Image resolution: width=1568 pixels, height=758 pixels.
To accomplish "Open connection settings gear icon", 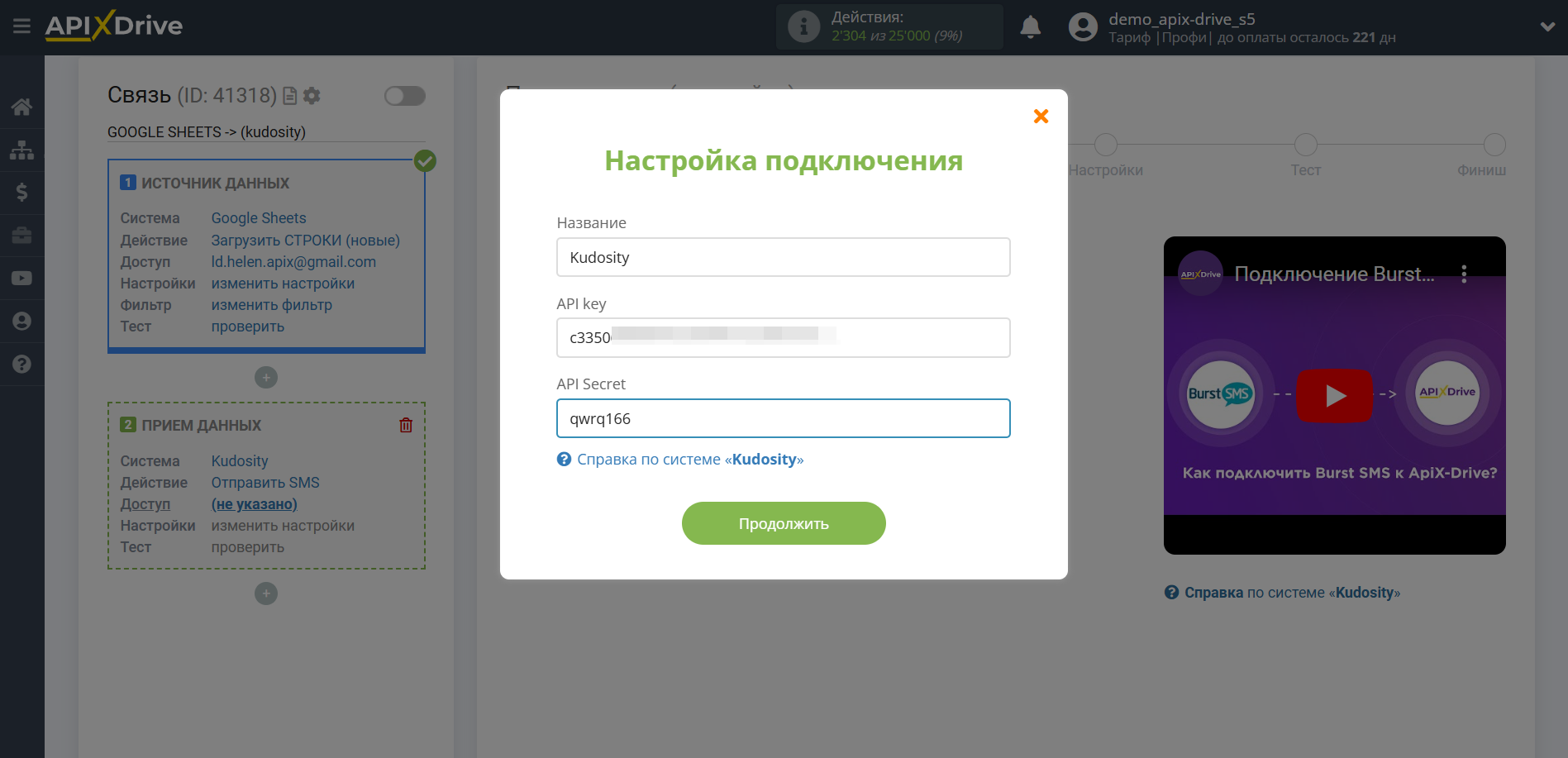I will point(312,96).
